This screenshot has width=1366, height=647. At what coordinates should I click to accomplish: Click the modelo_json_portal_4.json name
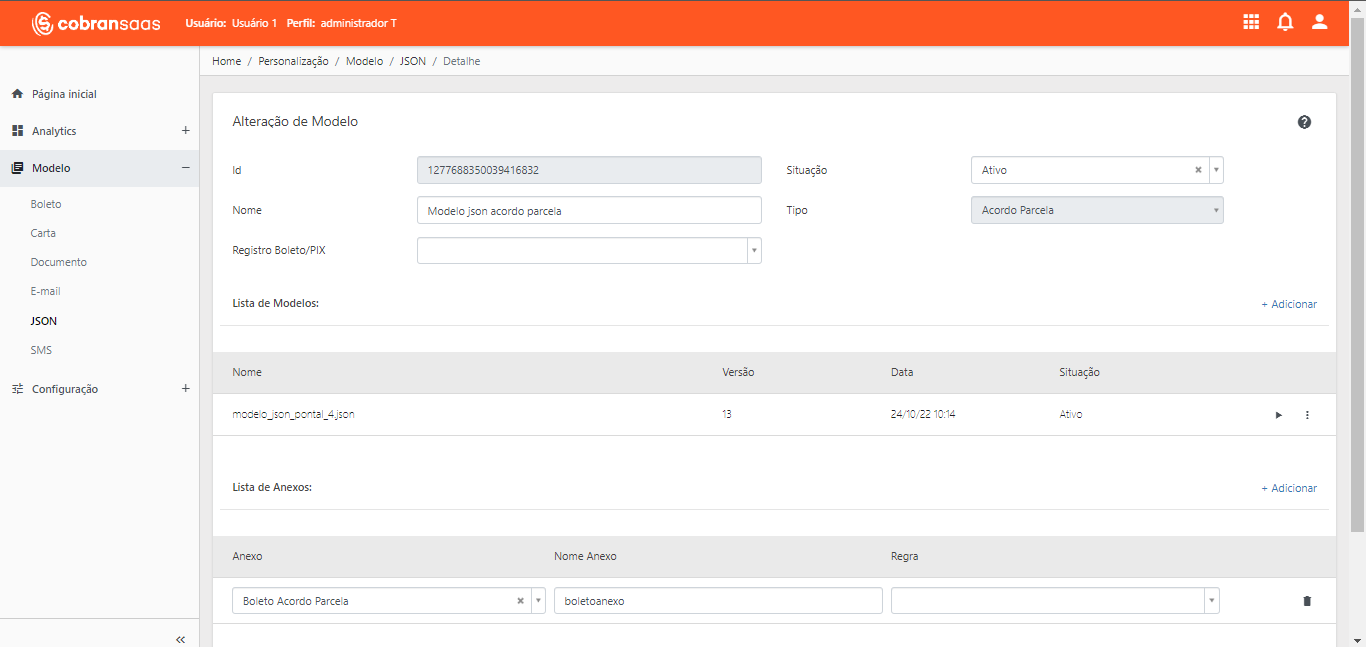[293, 414]
